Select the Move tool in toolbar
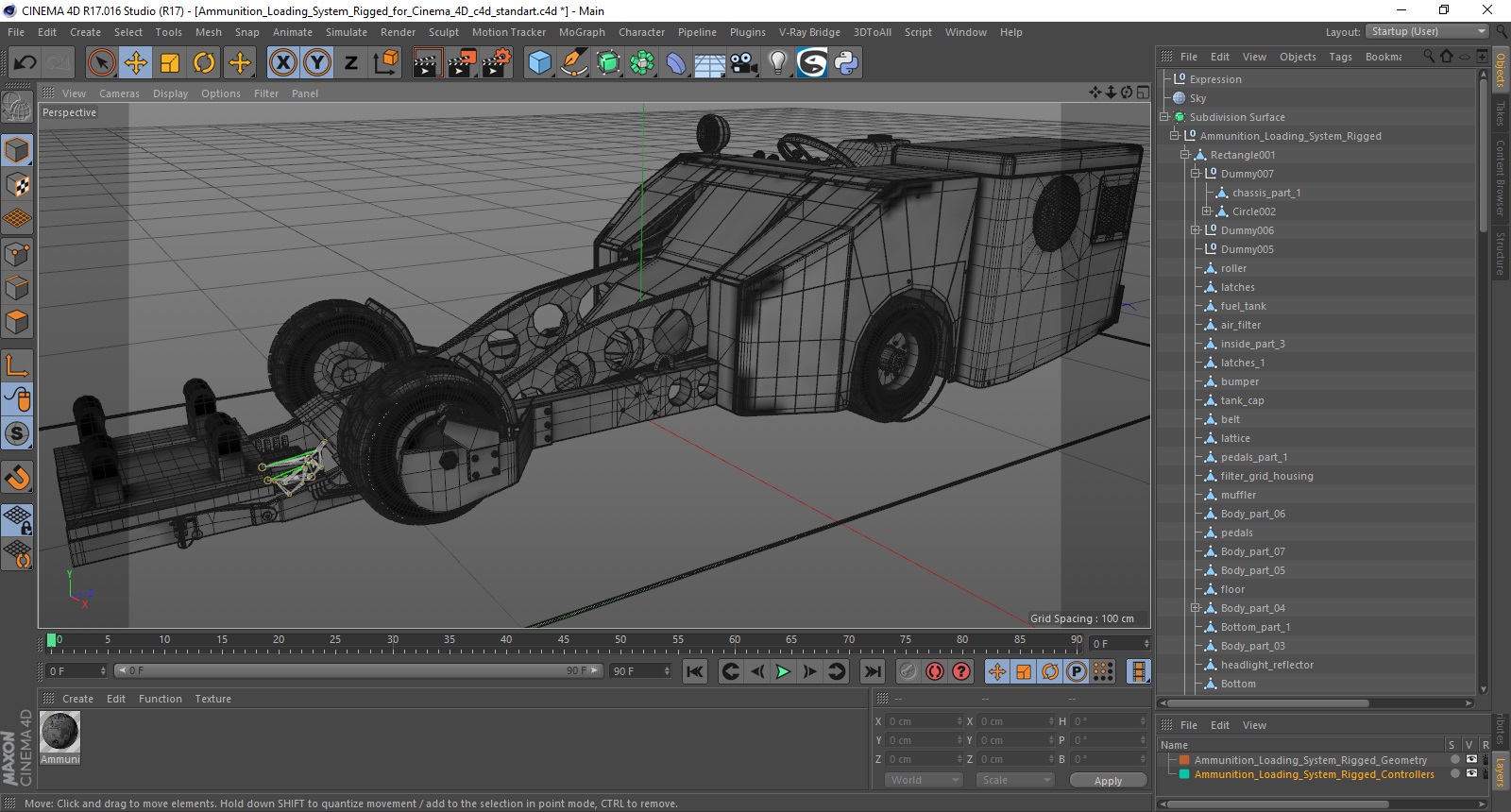Screen dimensions: 1511x812 [x=136, y=63]
